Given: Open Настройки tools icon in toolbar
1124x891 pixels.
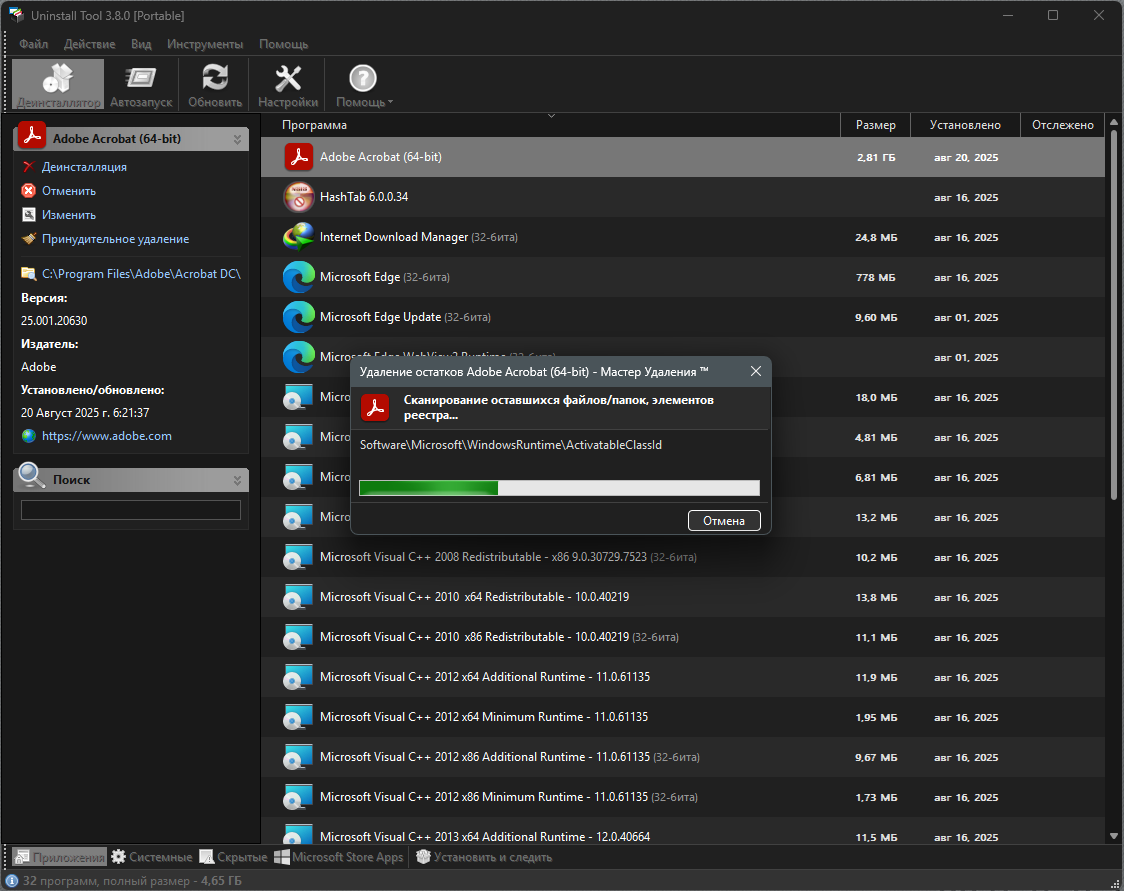Looking at the screenshot, I should pos(288,78).
